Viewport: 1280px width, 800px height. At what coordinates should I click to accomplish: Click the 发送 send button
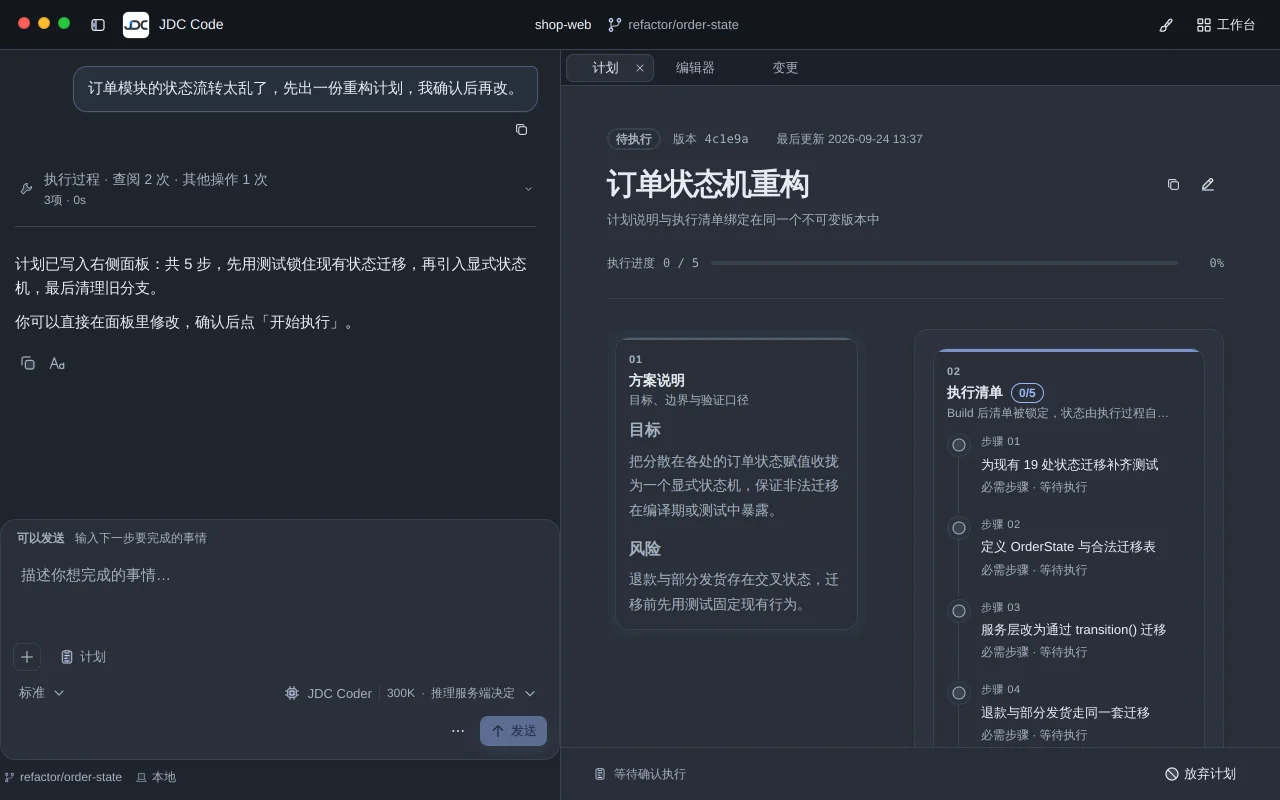(513, 731)
